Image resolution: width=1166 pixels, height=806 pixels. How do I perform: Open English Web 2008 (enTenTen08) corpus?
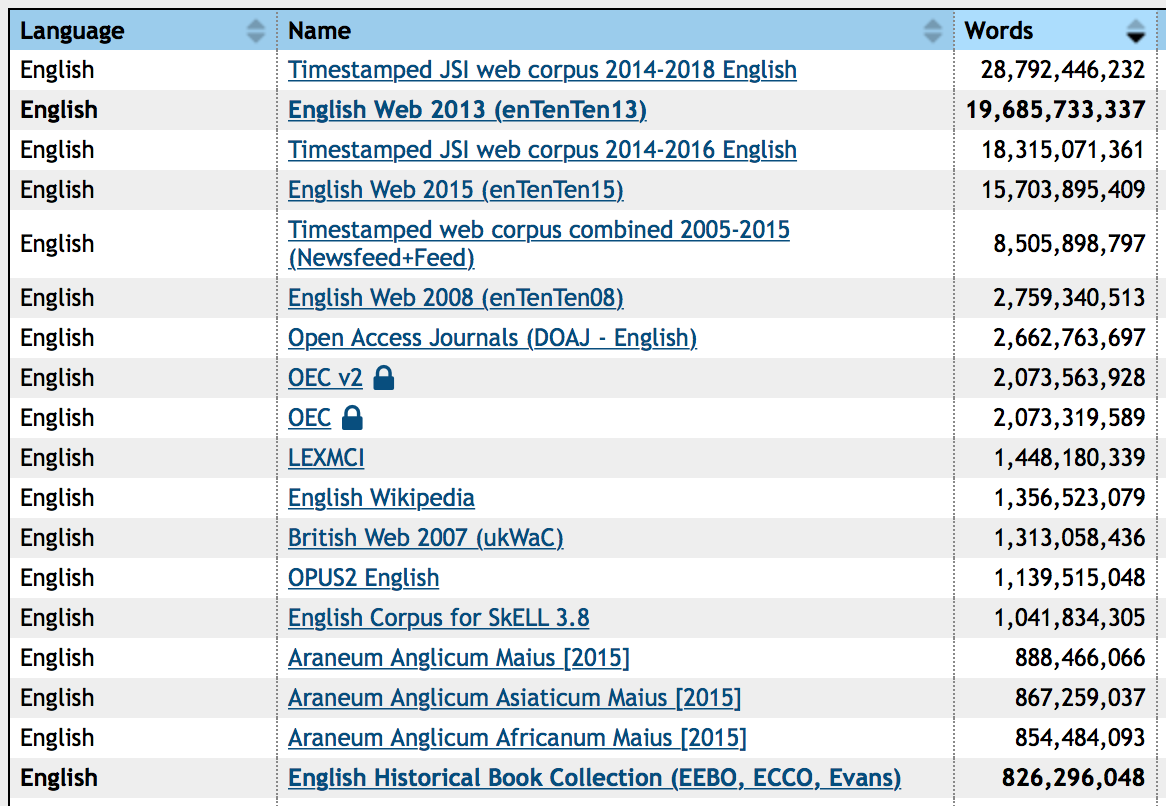[455, 298]
